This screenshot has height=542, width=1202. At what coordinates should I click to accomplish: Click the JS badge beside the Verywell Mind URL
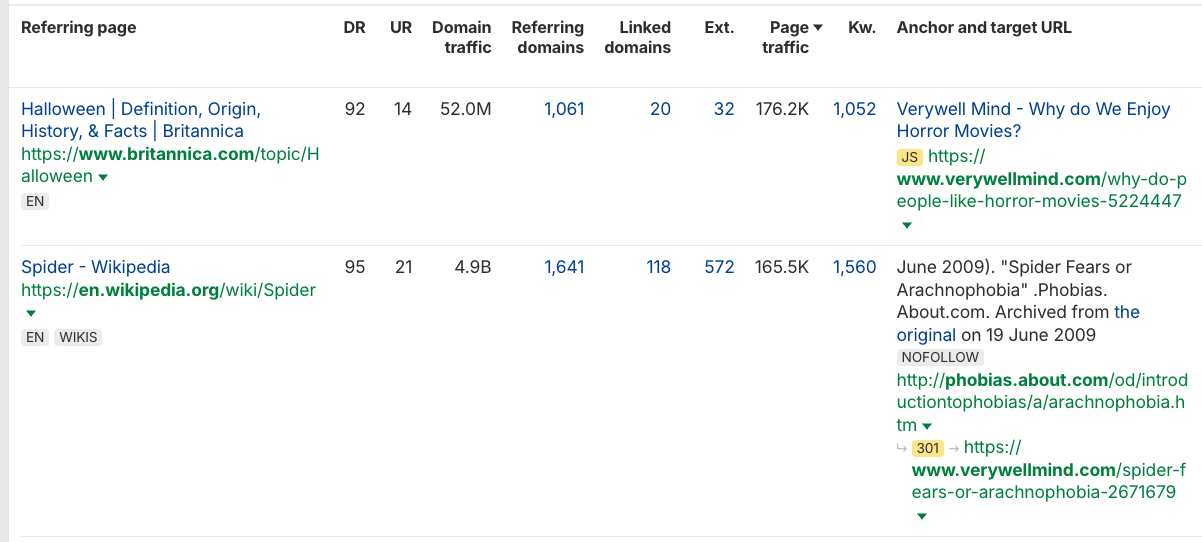coord(909,157)
